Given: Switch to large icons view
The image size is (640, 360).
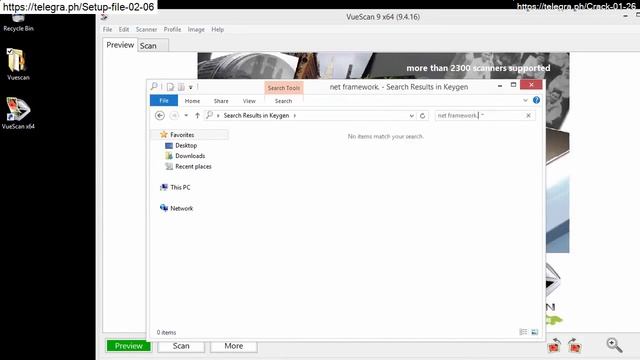Looking at the screenshot, I should tap(535, 332).
